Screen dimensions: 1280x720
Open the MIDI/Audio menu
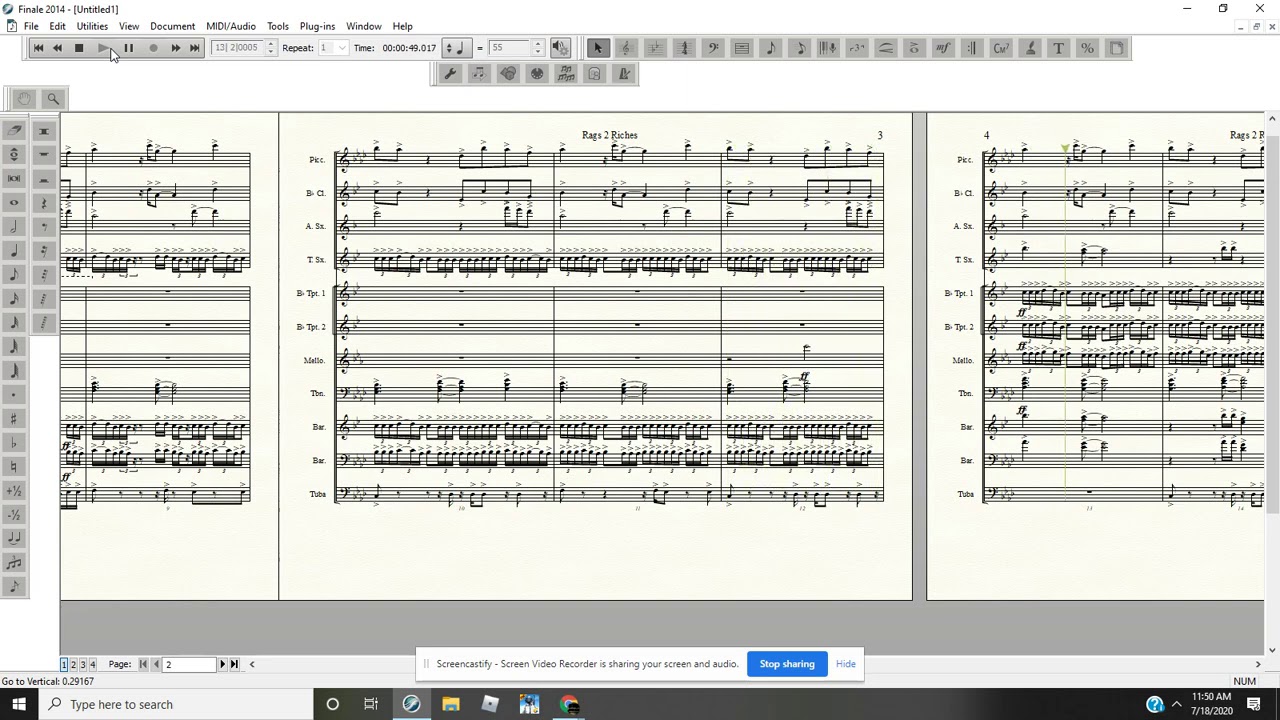(x=231, y=26)
